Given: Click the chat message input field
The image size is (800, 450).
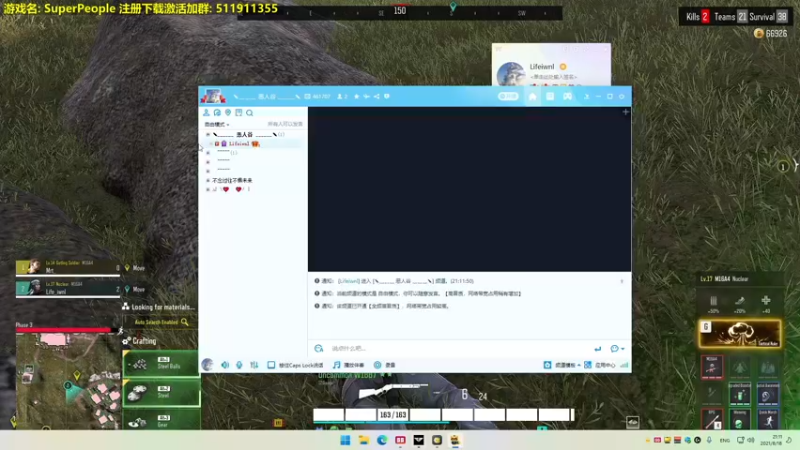Looking at the screenshot, I should coord(459,348).
